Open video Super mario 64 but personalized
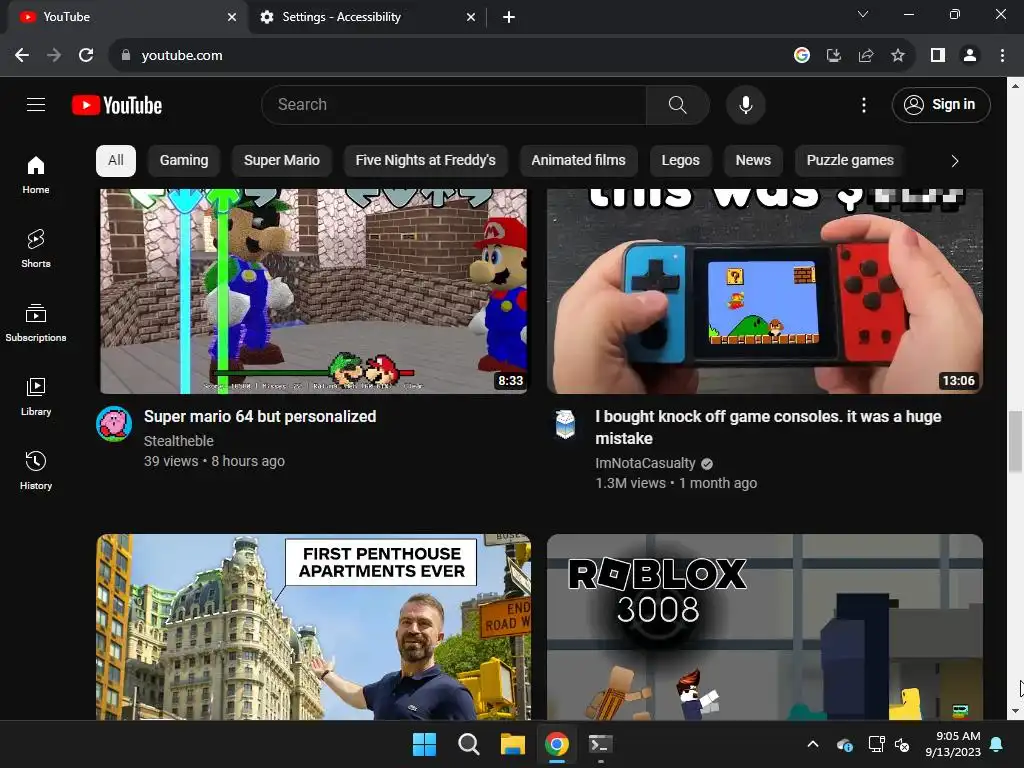The width and height of the screenshot is (1024, 768). (x=260, y=417)
